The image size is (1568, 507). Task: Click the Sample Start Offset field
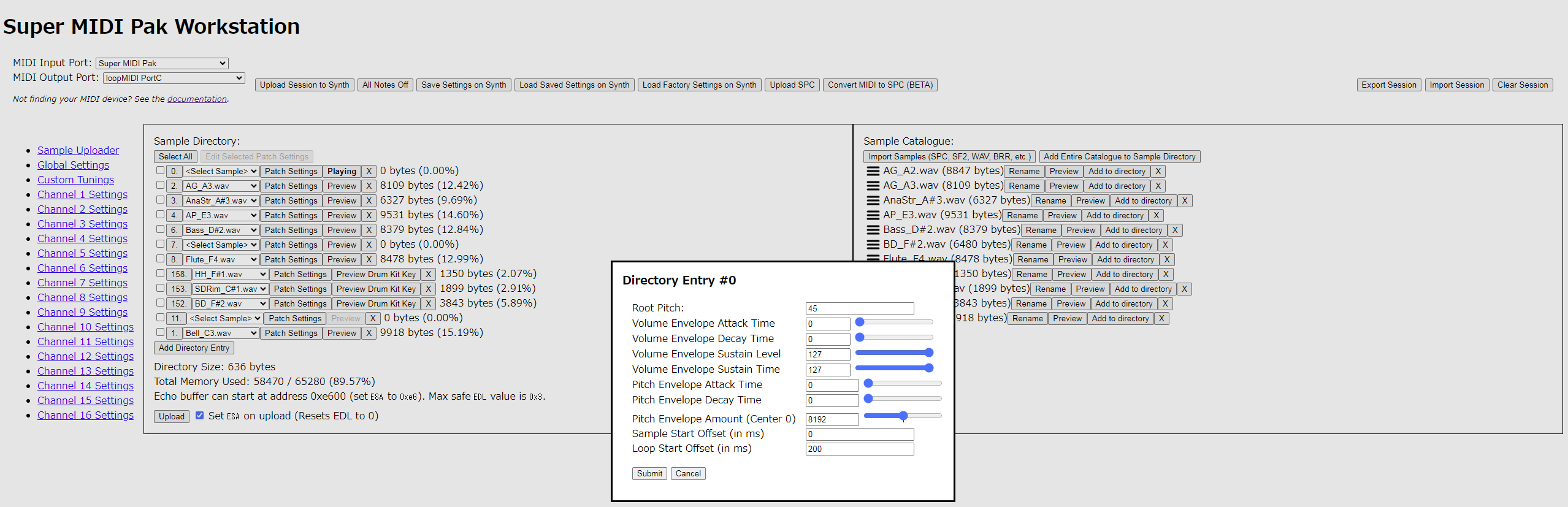[860, 434]
